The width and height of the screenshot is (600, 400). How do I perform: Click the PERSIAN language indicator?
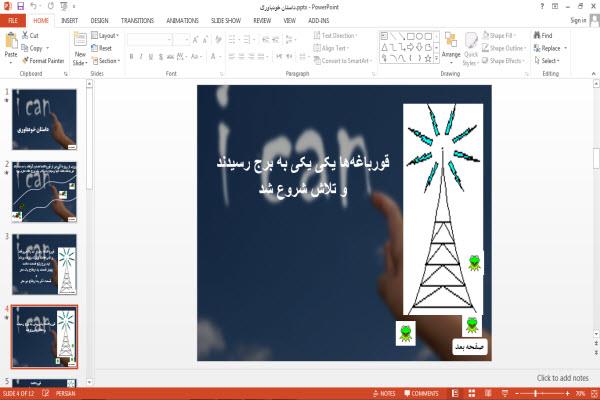click(x=66, y=393)
